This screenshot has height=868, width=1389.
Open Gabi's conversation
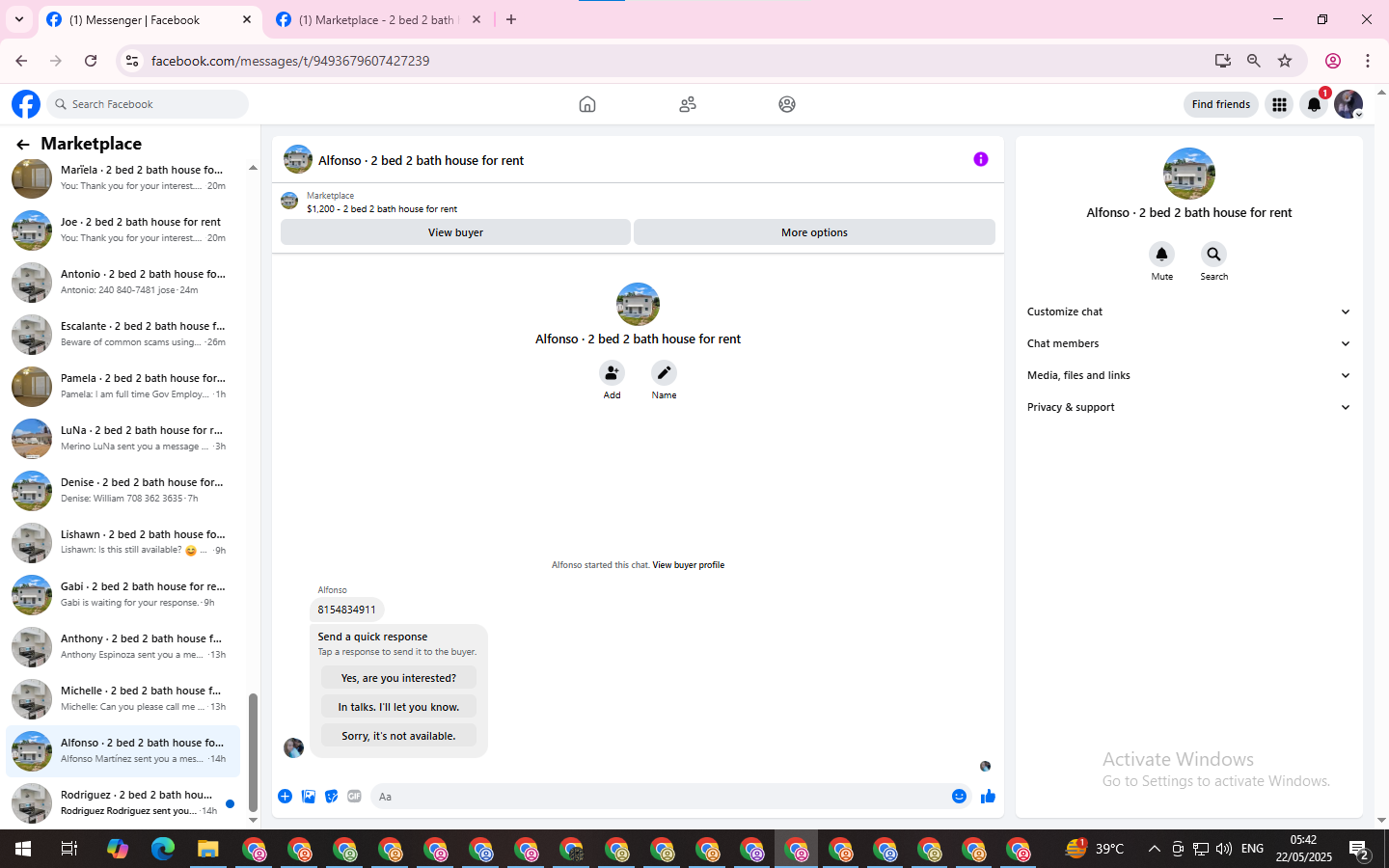coord(123,595)
